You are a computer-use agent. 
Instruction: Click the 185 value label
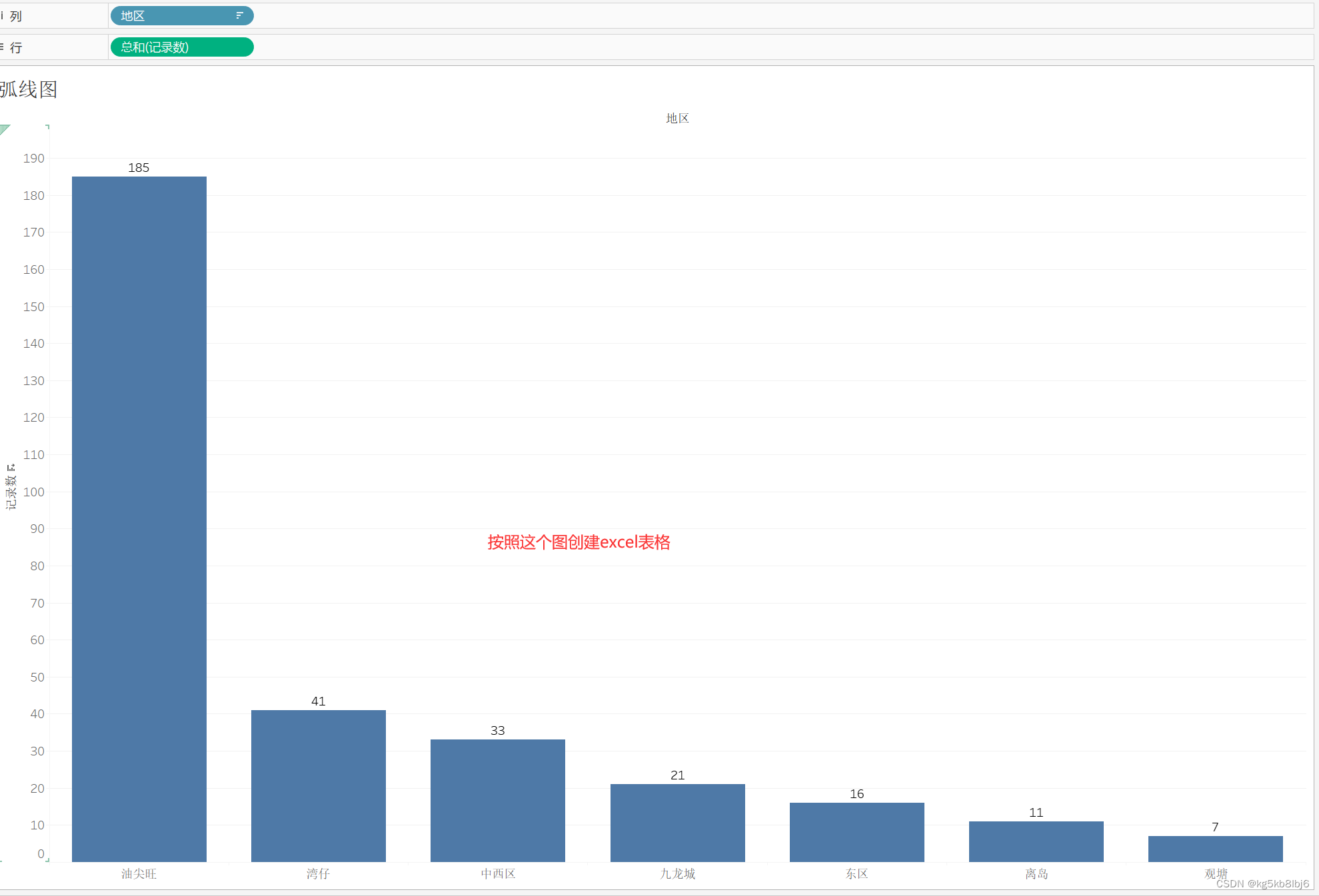point(139,167)
